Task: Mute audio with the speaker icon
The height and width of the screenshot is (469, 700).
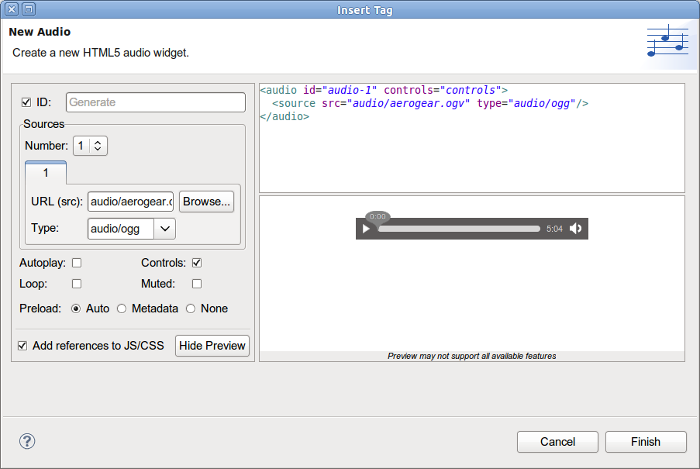Action: (576, 228)
